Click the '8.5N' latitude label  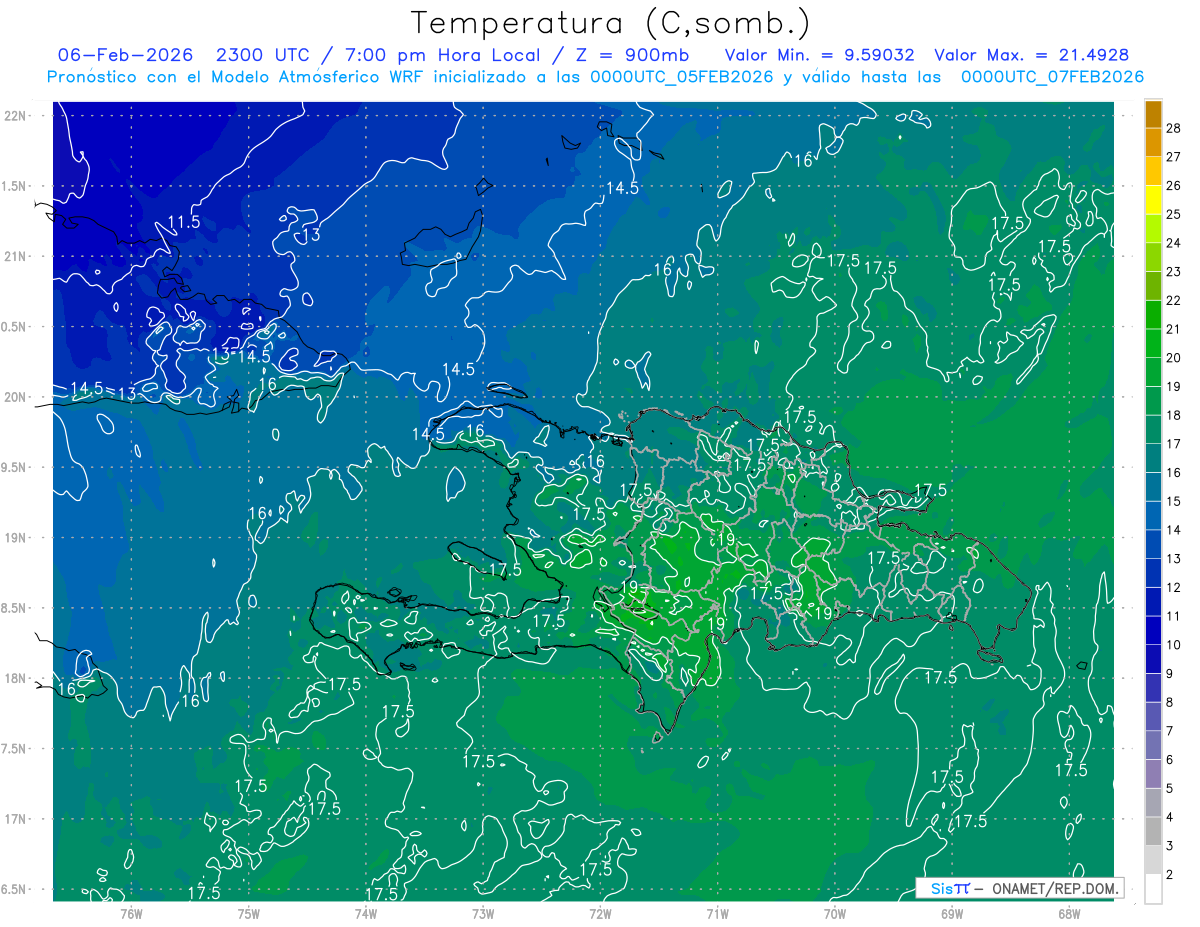click(x=15, y=608)
